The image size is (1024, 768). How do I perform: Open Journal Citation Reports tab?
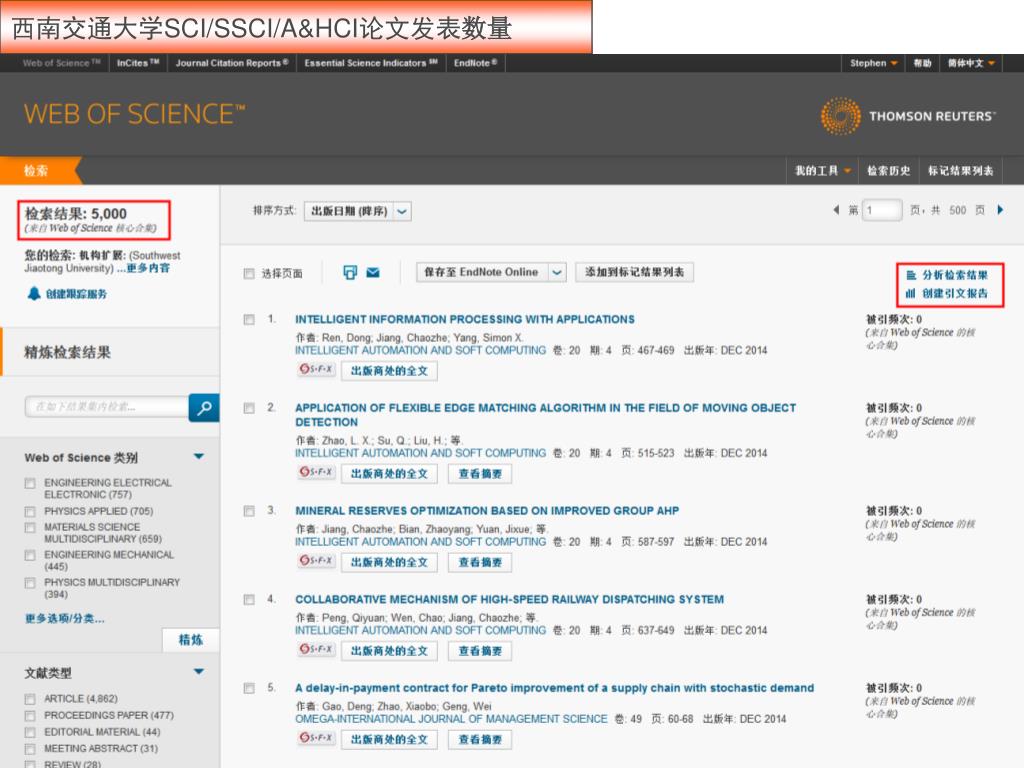pos(232,63)
